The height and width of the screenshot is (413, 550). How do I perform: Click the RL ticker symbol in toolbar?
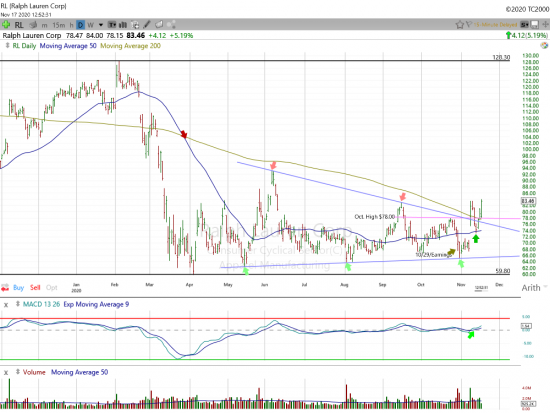tap(19, 25)
